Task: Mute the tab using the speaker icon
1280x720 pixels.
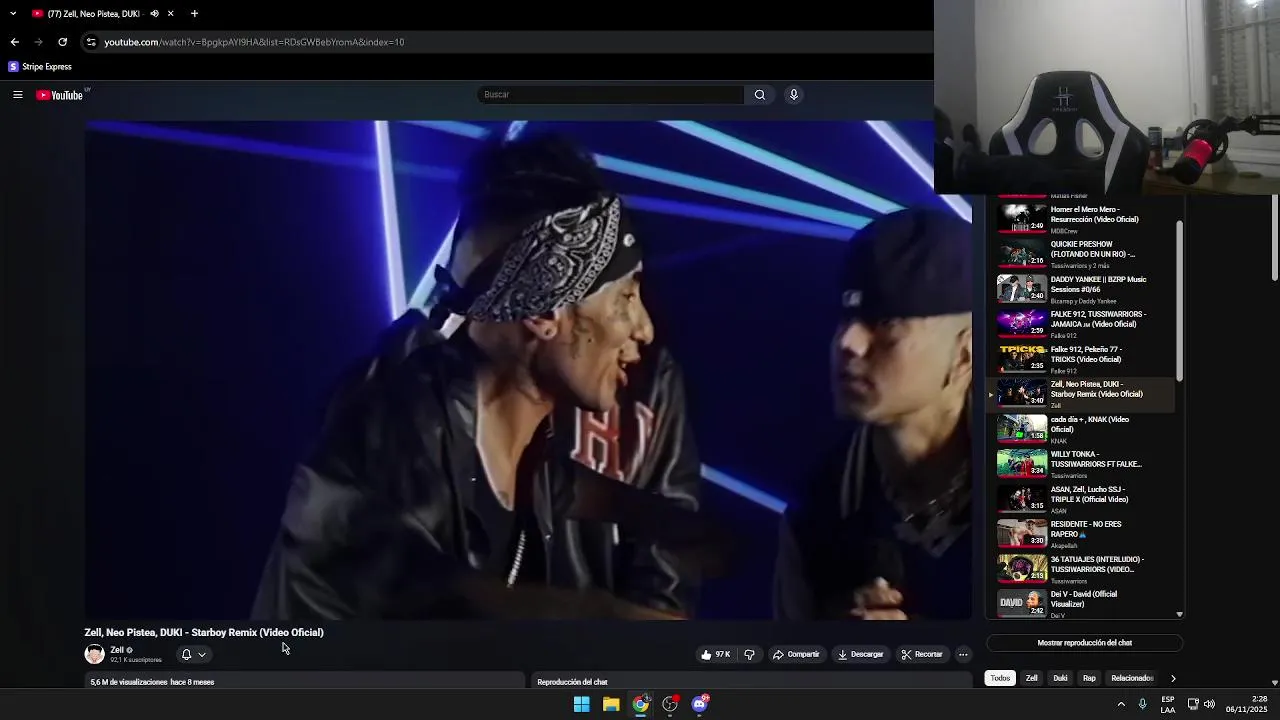Action: [x=154, y=14]
